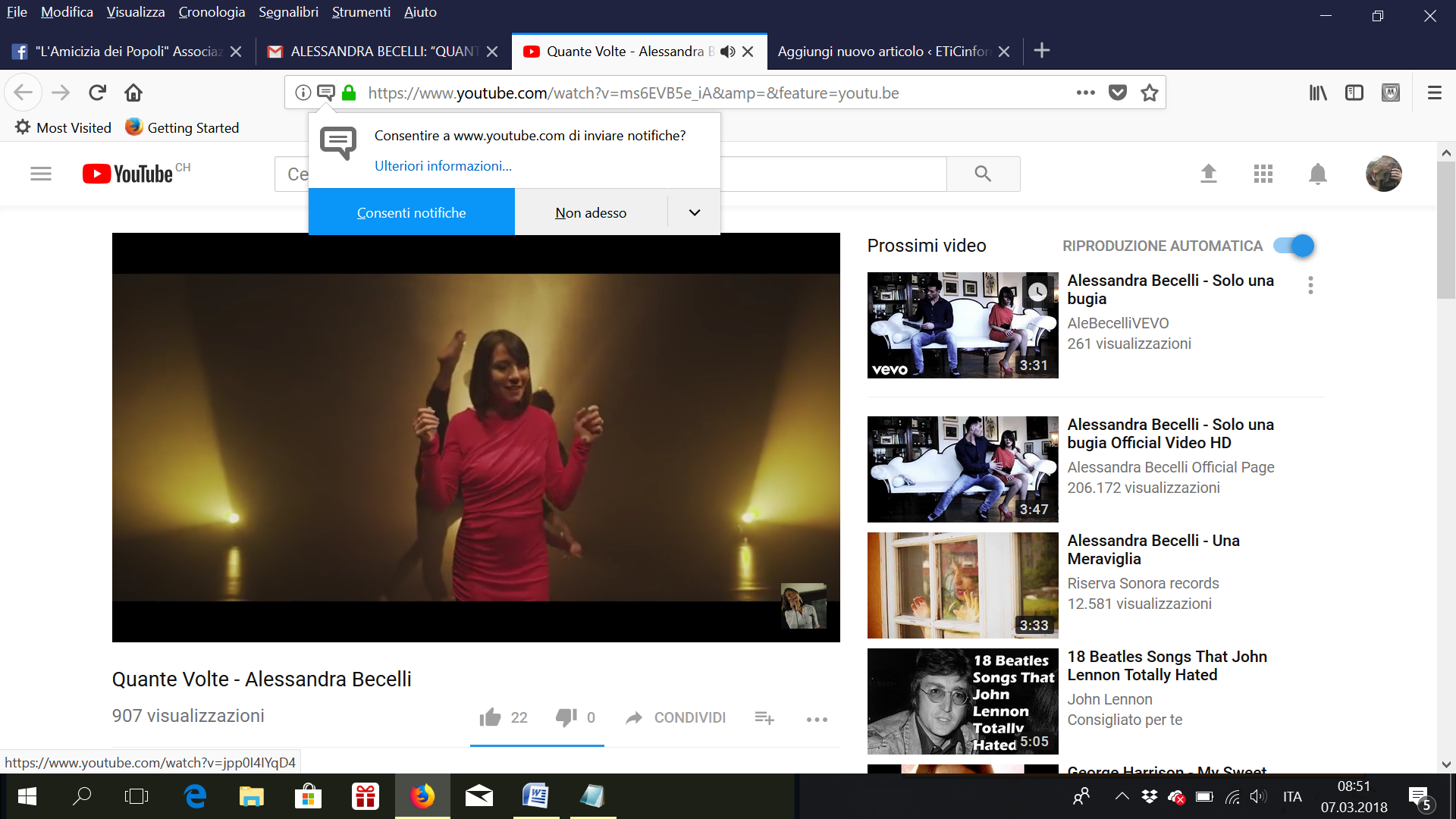Image resolution: width=1456 pixels, height=819 pixels.
Task: Click the YouTube search magnifier button
Action: click(983, 174)
